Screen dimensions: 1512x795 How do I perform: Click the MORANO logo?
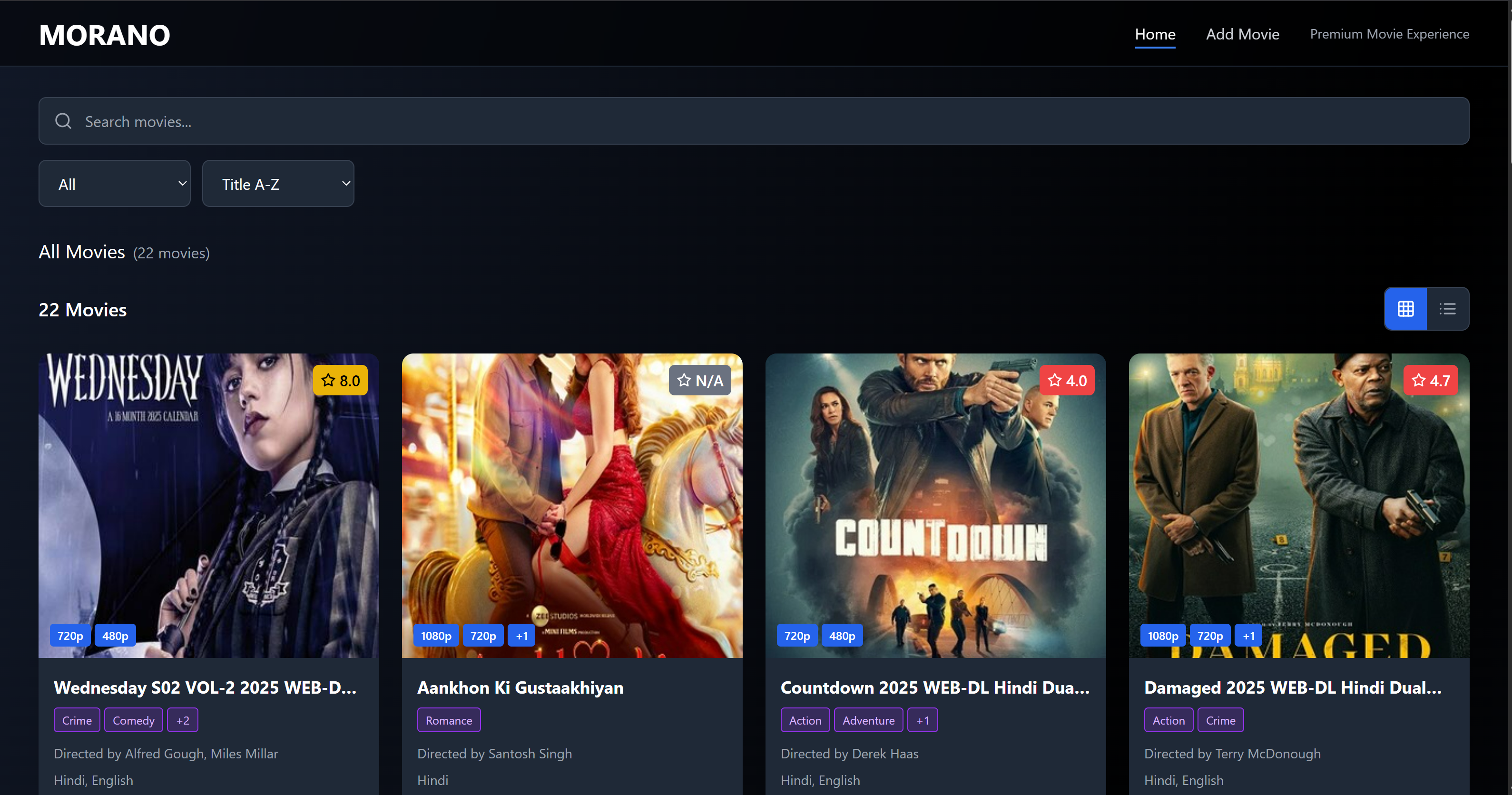[x=104, y=35]
